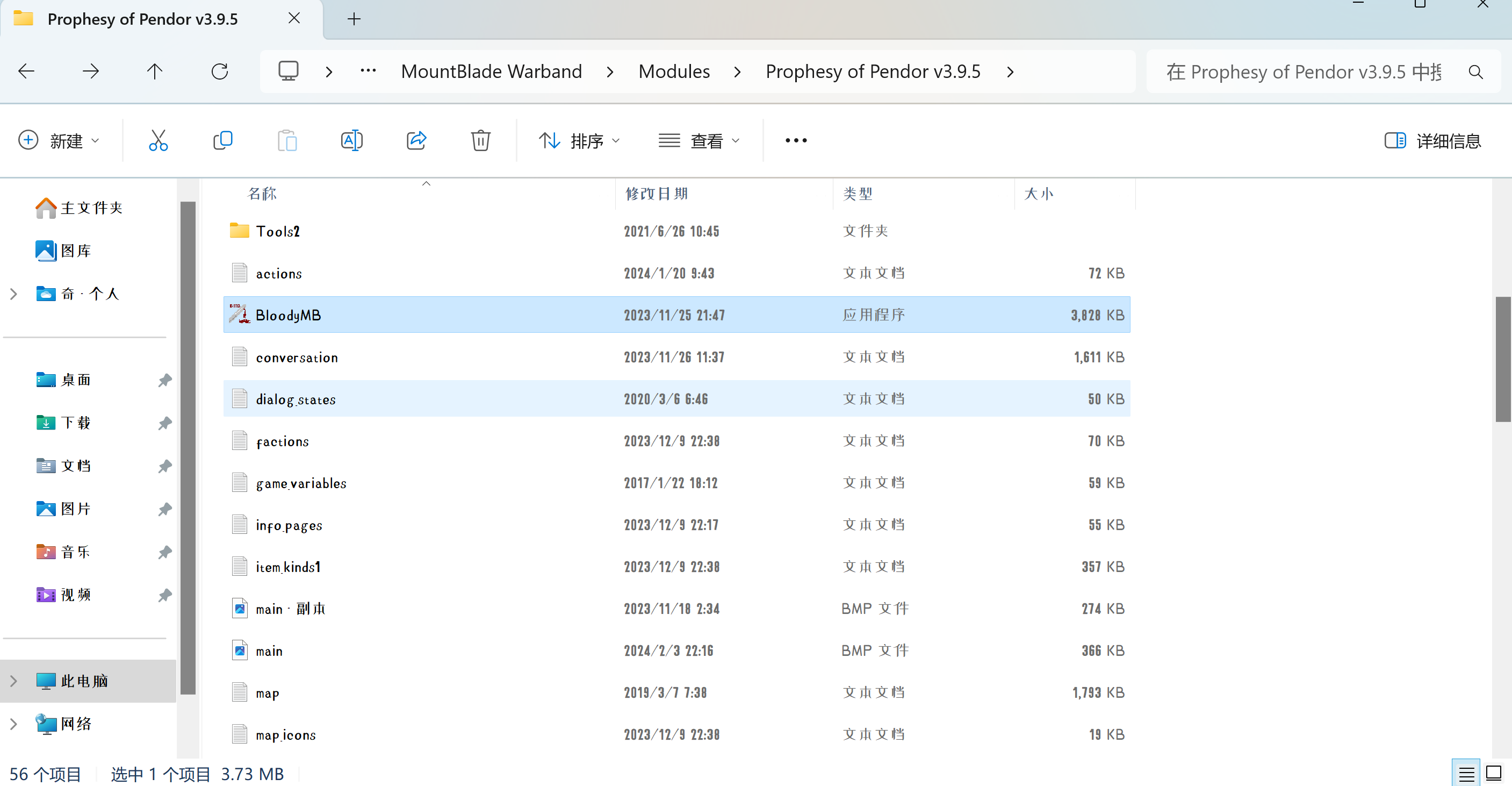
Task: Select the main - 副本 BMP file
Action: 677,608
